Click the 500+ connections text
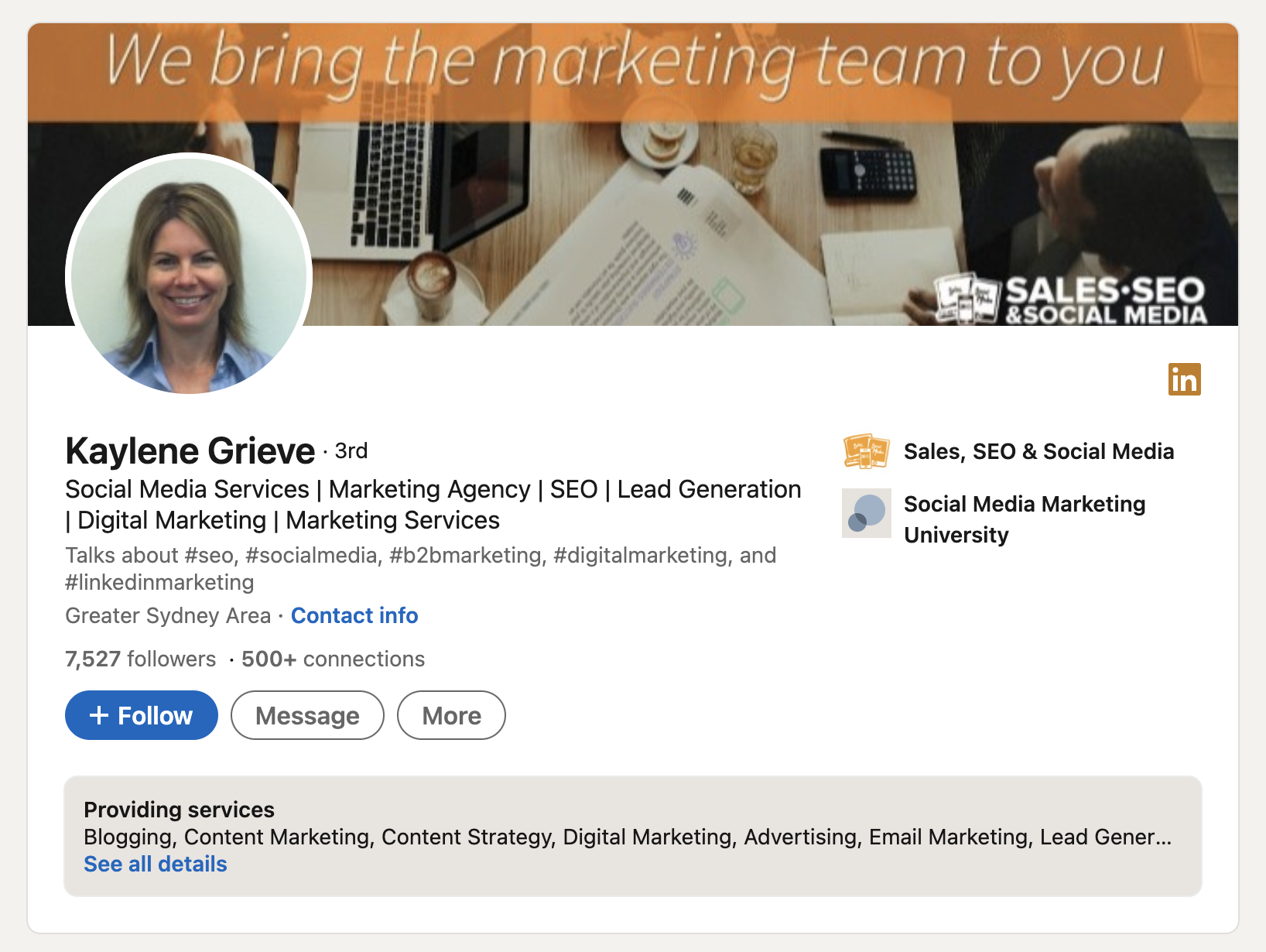Viewport: 1266px width, 952px height. click(333, 659)
